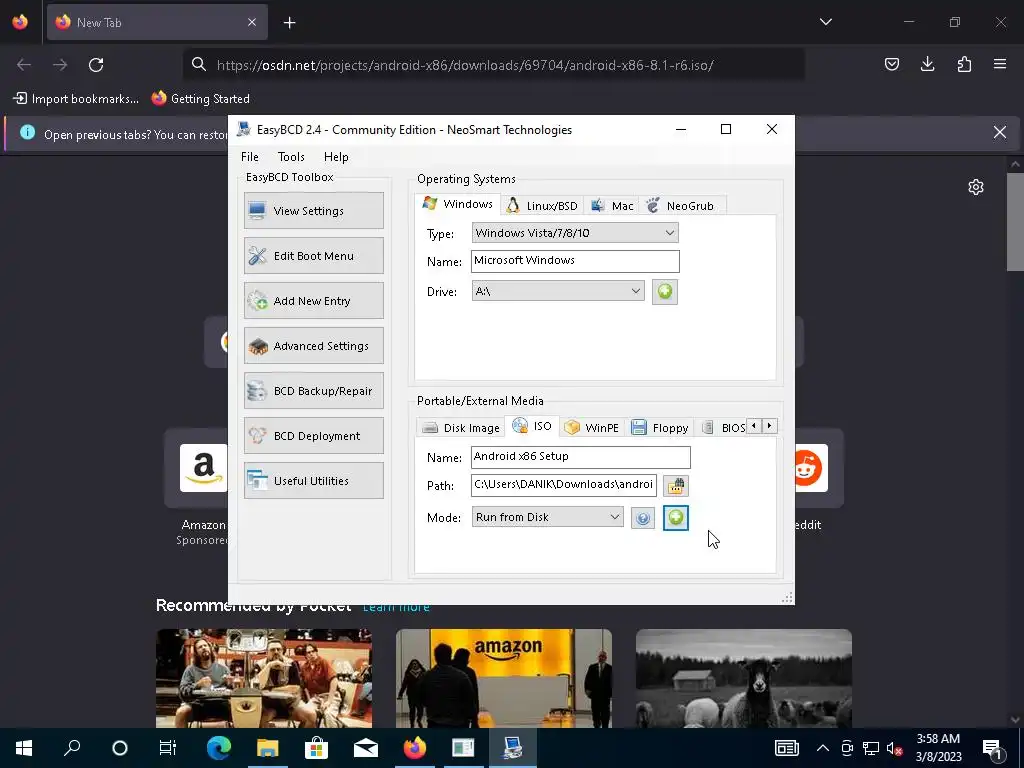This screenshot has height=768, width=1024.
Task: Open BCD Deployment section
Action: coord(313,436)
